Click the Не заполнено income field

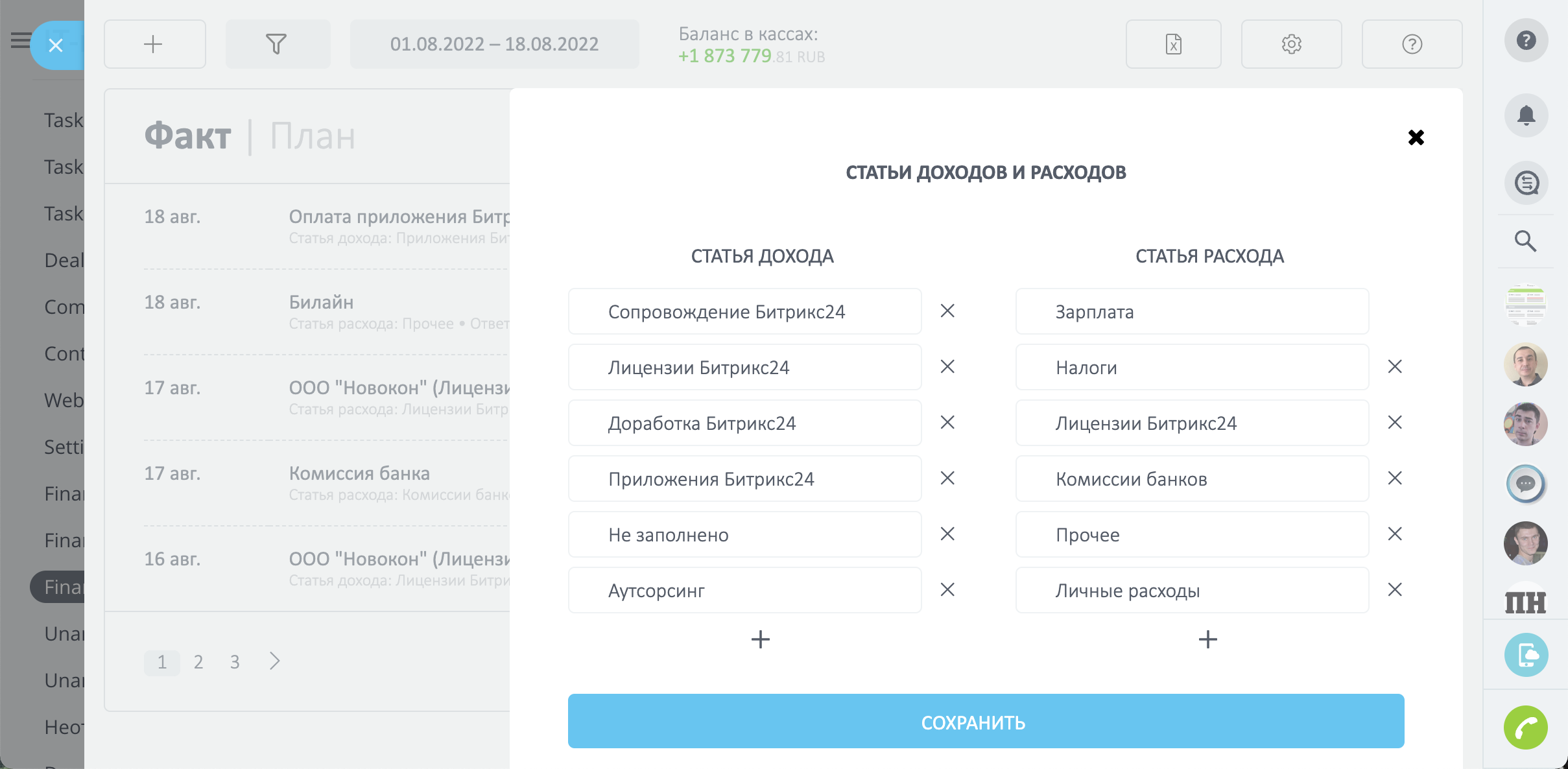point(744,535)
